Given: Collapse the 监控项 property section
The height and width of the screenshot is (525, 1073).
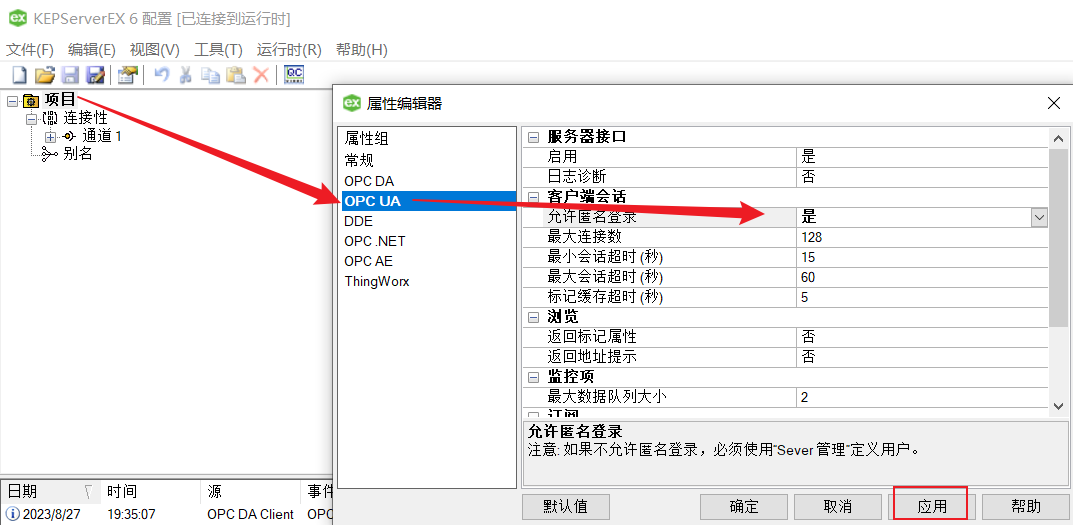Looking at the screenshot, I should click(533, 376).
